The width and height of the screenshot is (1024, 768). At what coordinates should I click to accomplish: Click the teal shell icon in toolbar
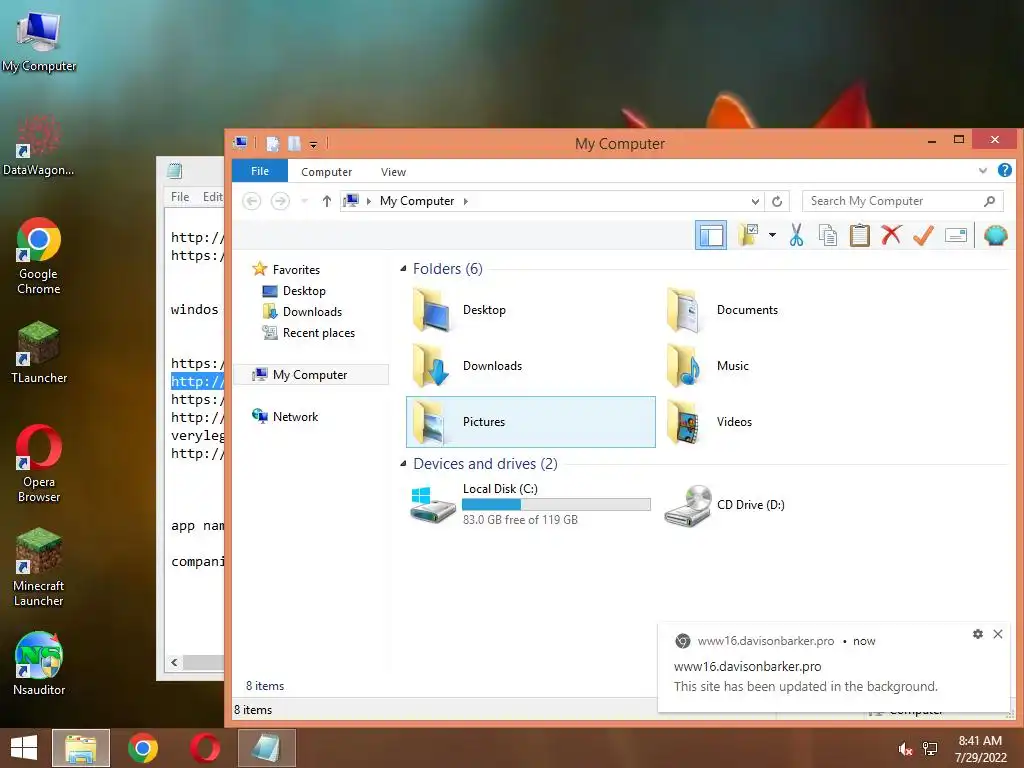tap(995, 235)
